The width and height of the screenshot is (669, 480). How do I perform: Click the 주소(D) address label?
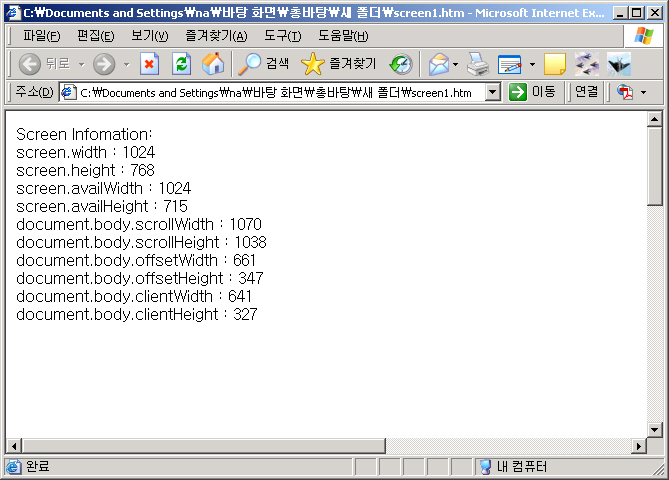[x=34, y=92]
